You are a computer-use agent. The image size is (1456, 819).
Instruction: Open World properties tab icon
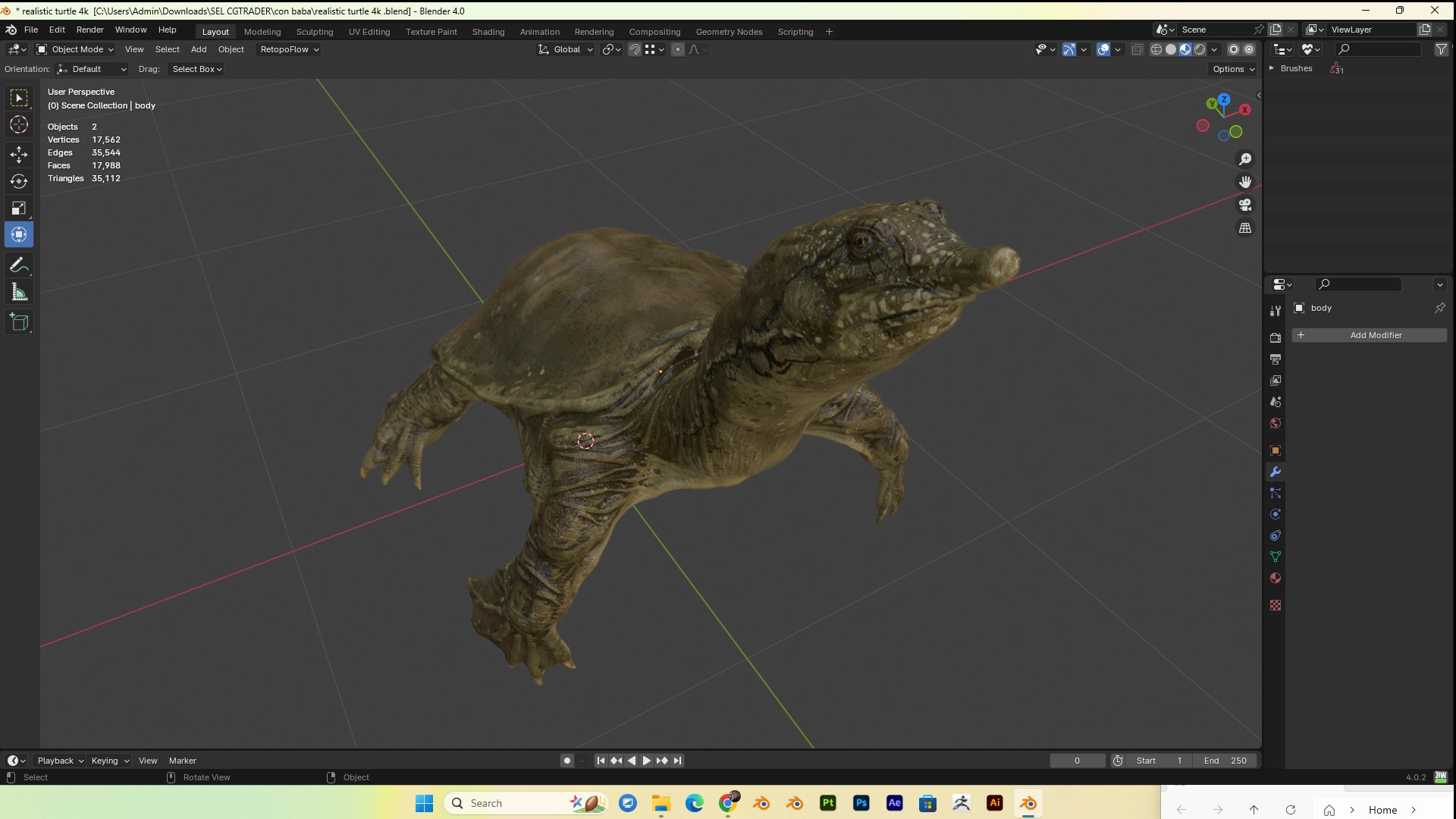[x=1276, y=423]
